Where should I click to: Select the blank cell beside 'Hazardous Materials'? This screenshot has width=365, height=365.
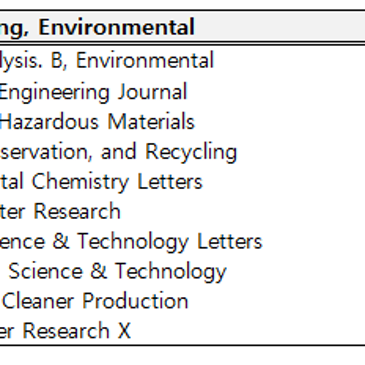tap(280, 121)
